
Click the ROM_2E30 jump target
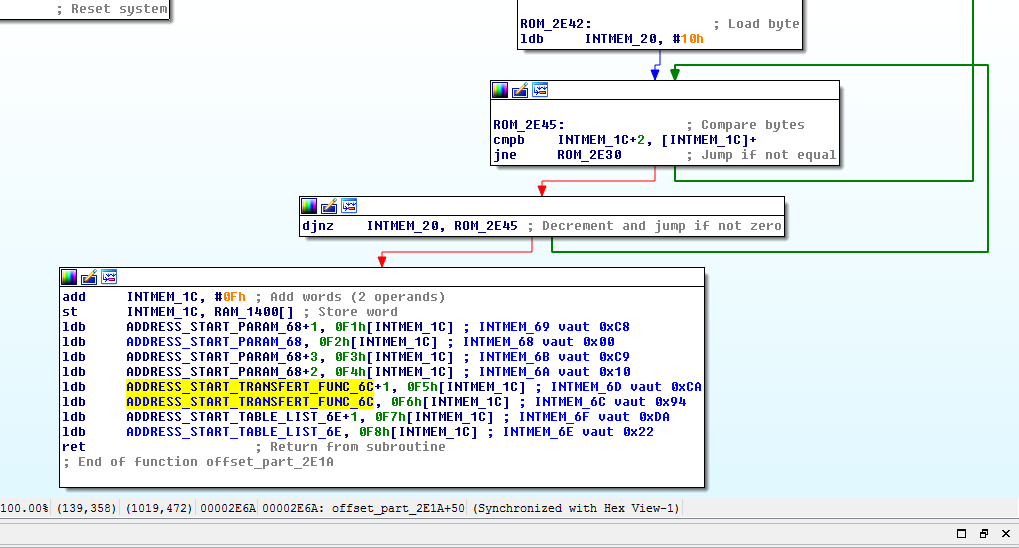point(589,155)
